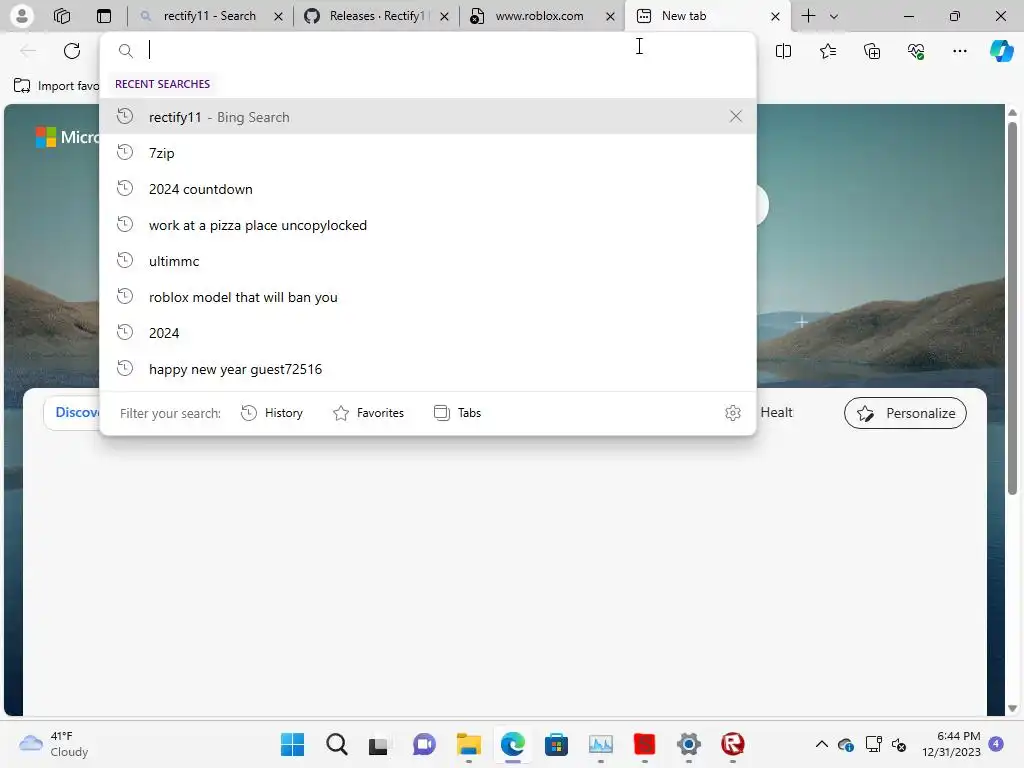Add a new browser tab
This screenshot has width=1024, height=768.
click(x=808, y=16)
